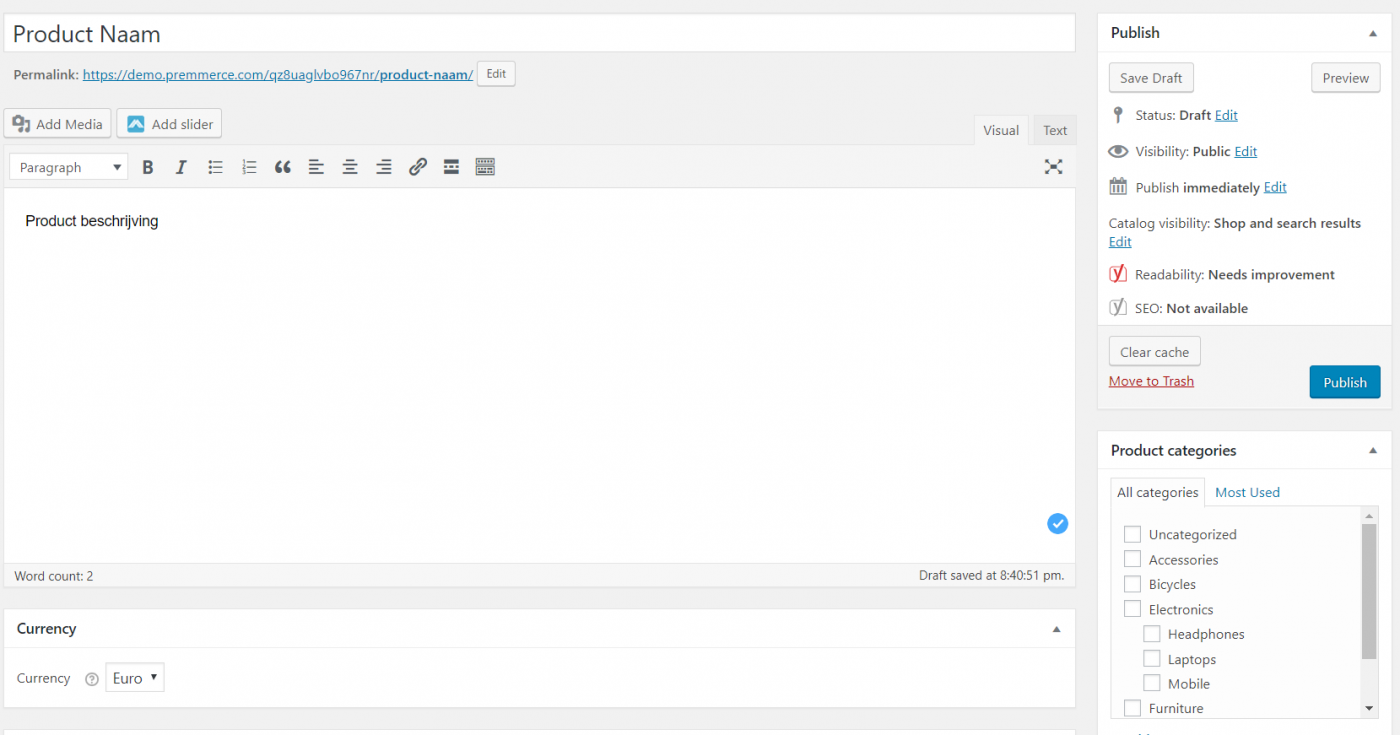Toggle the toolbar (kitchen sink) icon

[x=485, y=167]
